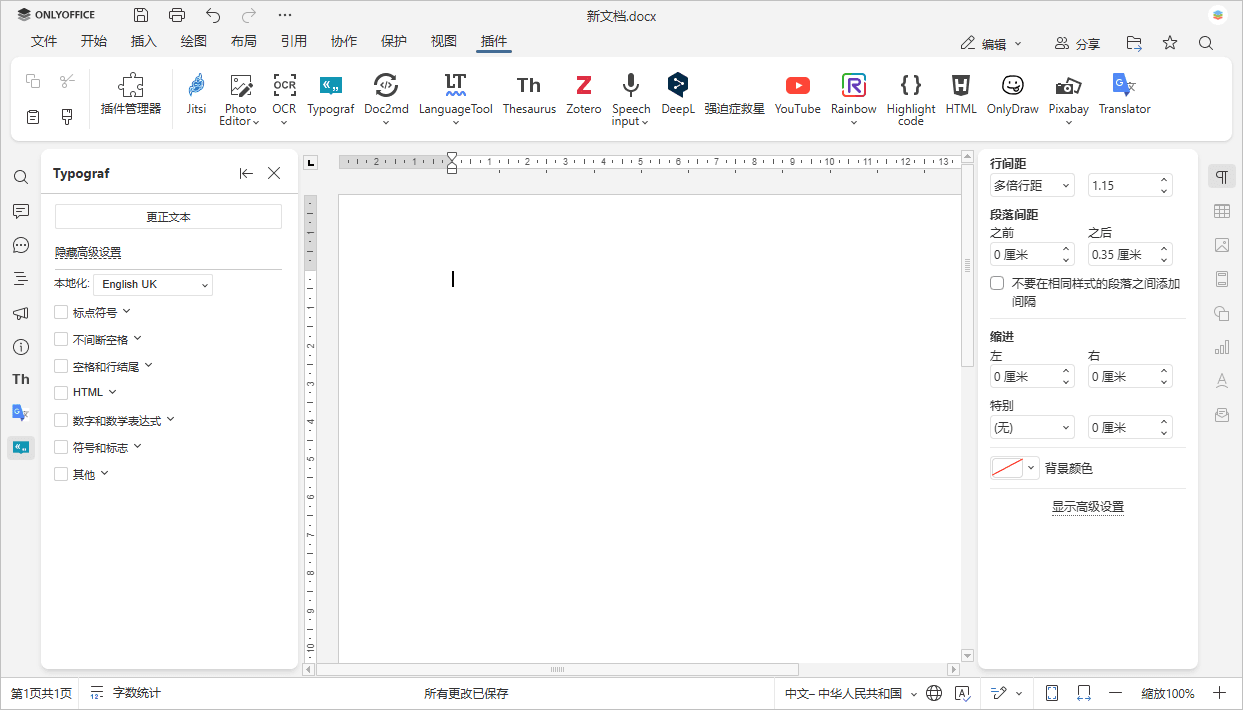The width and height of the screenshot is (1243, 710).
Task: Click the 更正文本 button
Action: point(168,217)
